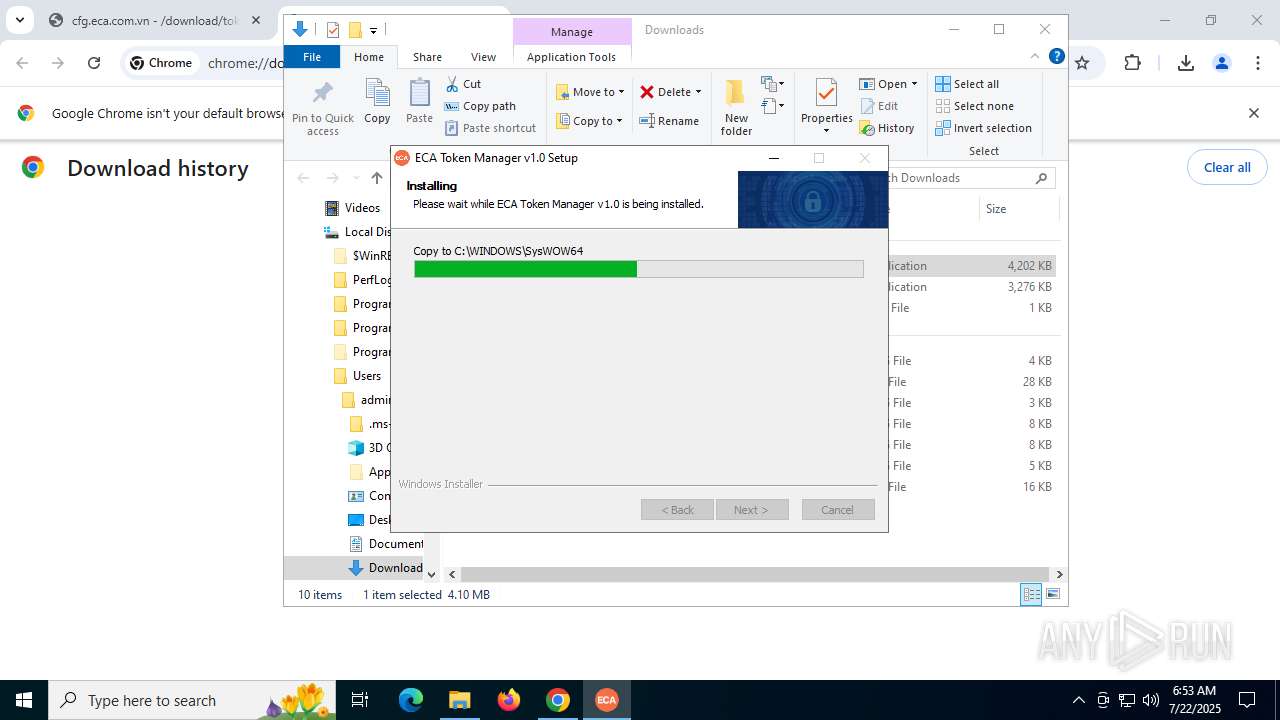
Task: Click Cancel in ECA setup
Action: [x=838, y=510]
